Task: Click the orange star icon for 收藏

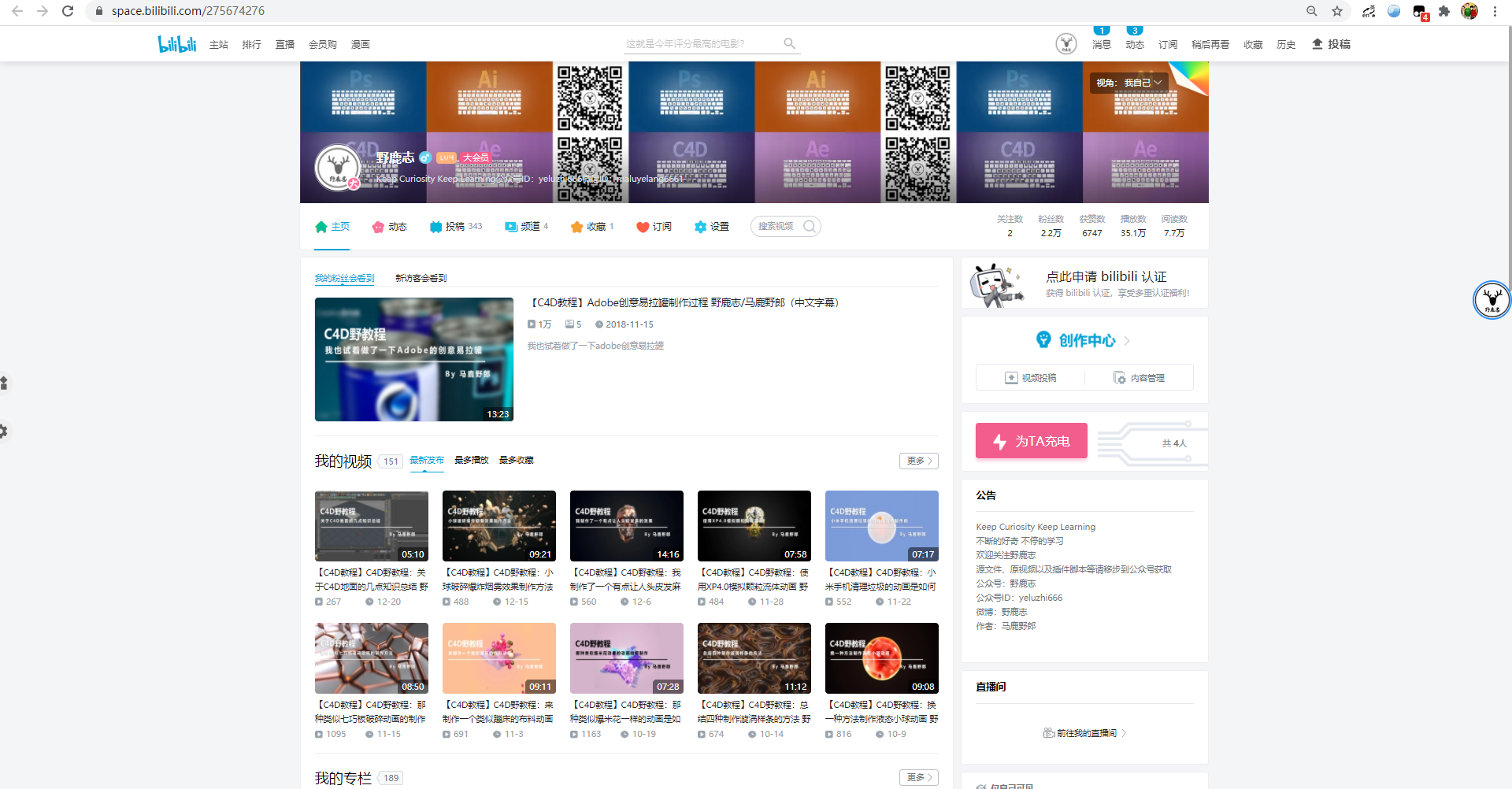Action: click(x=577, y=227)
